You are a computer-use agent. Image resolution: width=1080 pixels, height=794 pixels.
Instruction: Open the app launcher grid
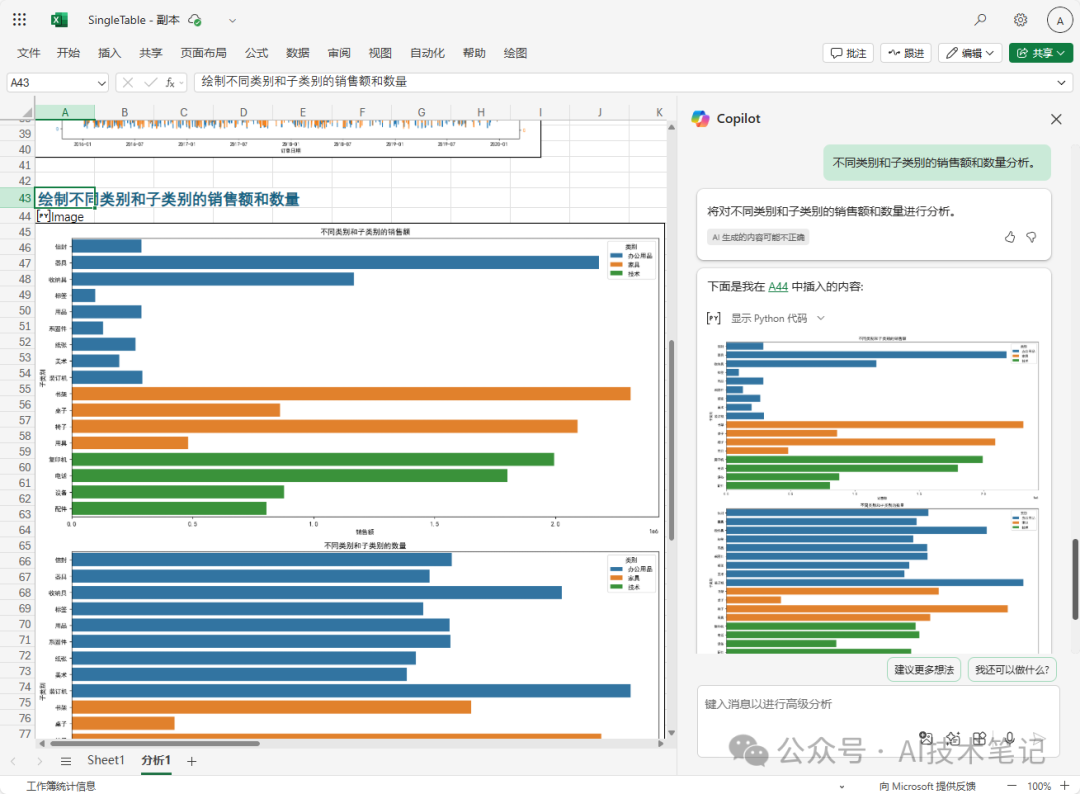(x=20, y=20)
